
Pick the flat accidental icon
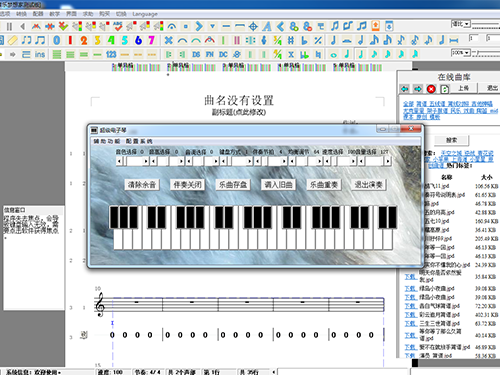coord(304,40)
